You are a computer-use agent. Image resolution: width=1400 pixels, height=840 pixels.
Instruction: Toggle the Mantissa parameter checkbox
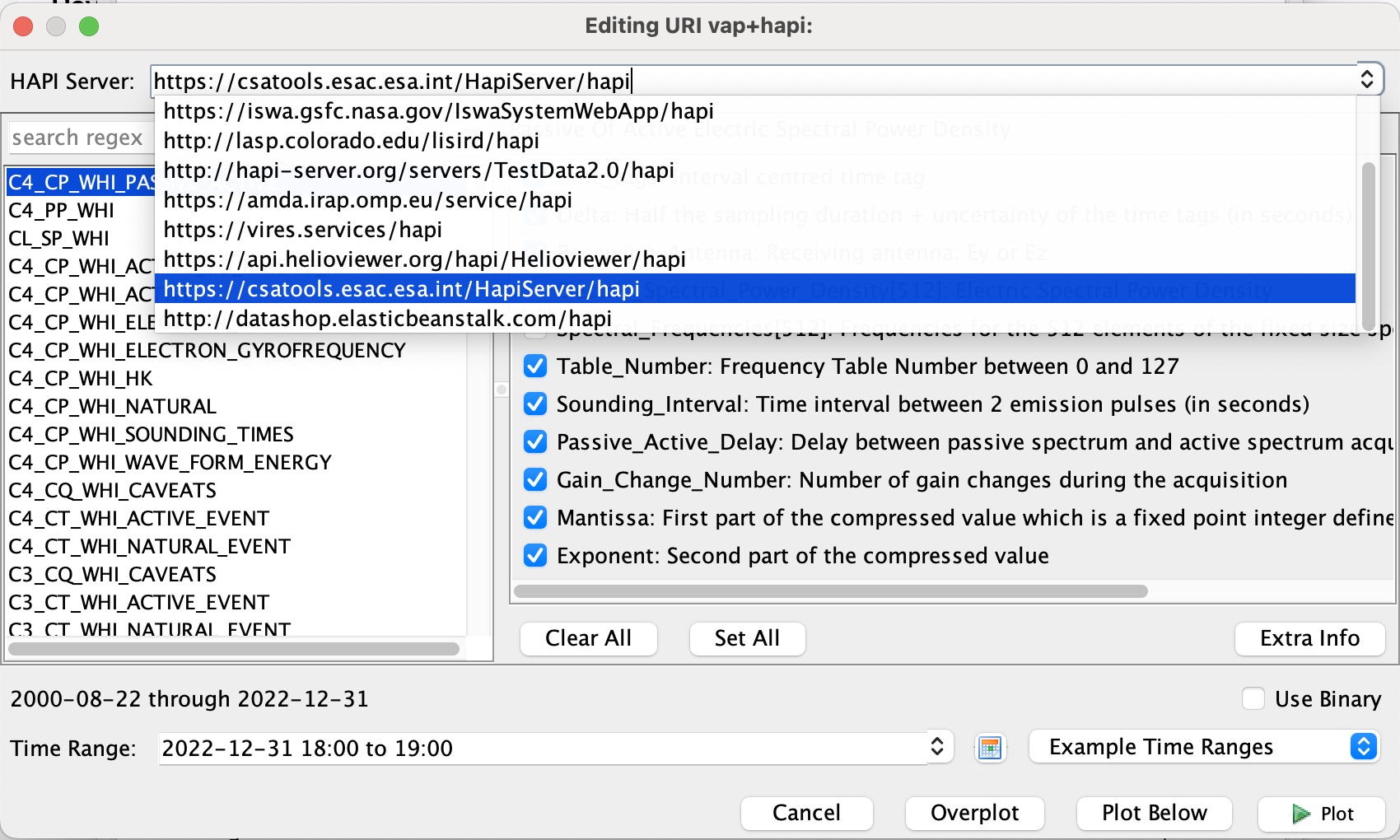535,517
